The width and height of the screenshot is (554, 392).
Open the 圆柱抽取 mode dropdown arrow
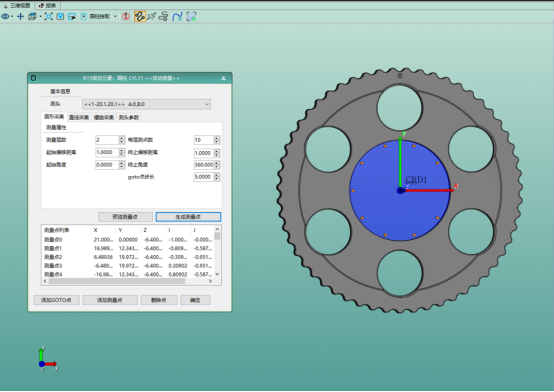(x=115, y=17)
